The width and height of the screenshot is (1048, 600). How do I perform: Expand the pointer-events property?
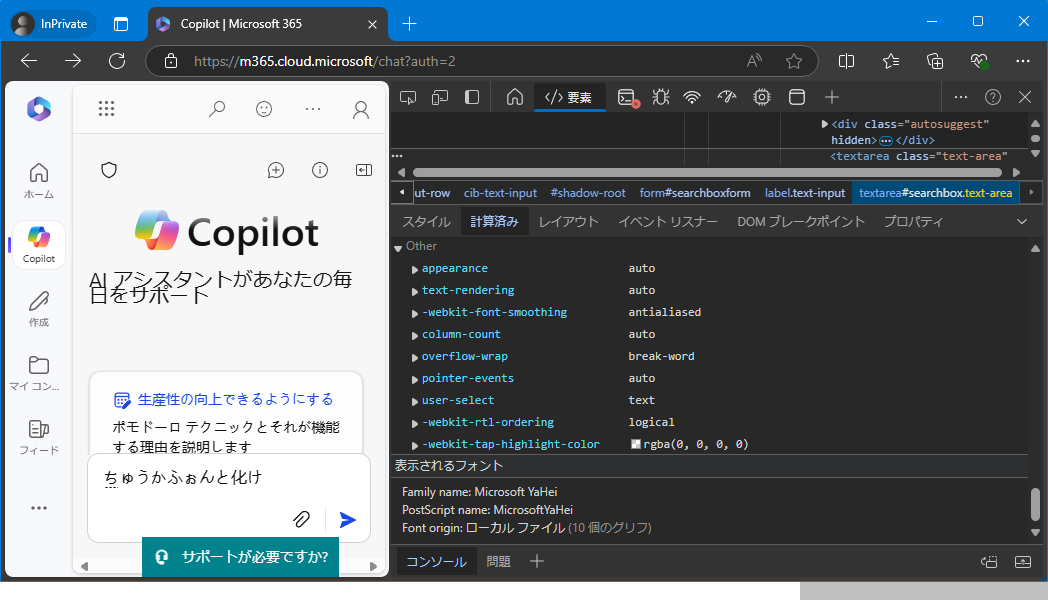[414, 380]
